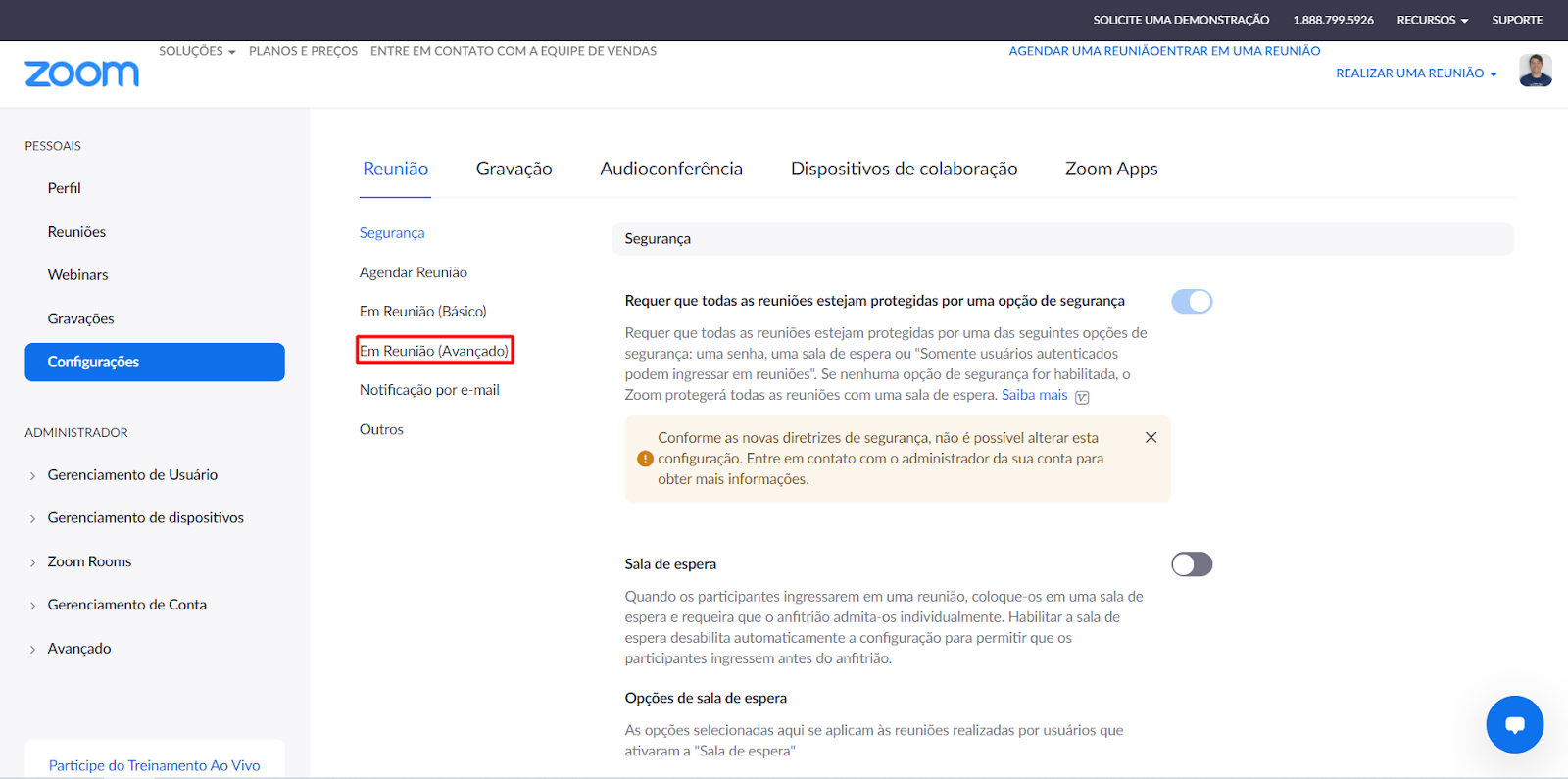The width and height of the screenshot is (1568, 779).
Task: Enable the Sala de espera toggle
Action: [1192, 564]
